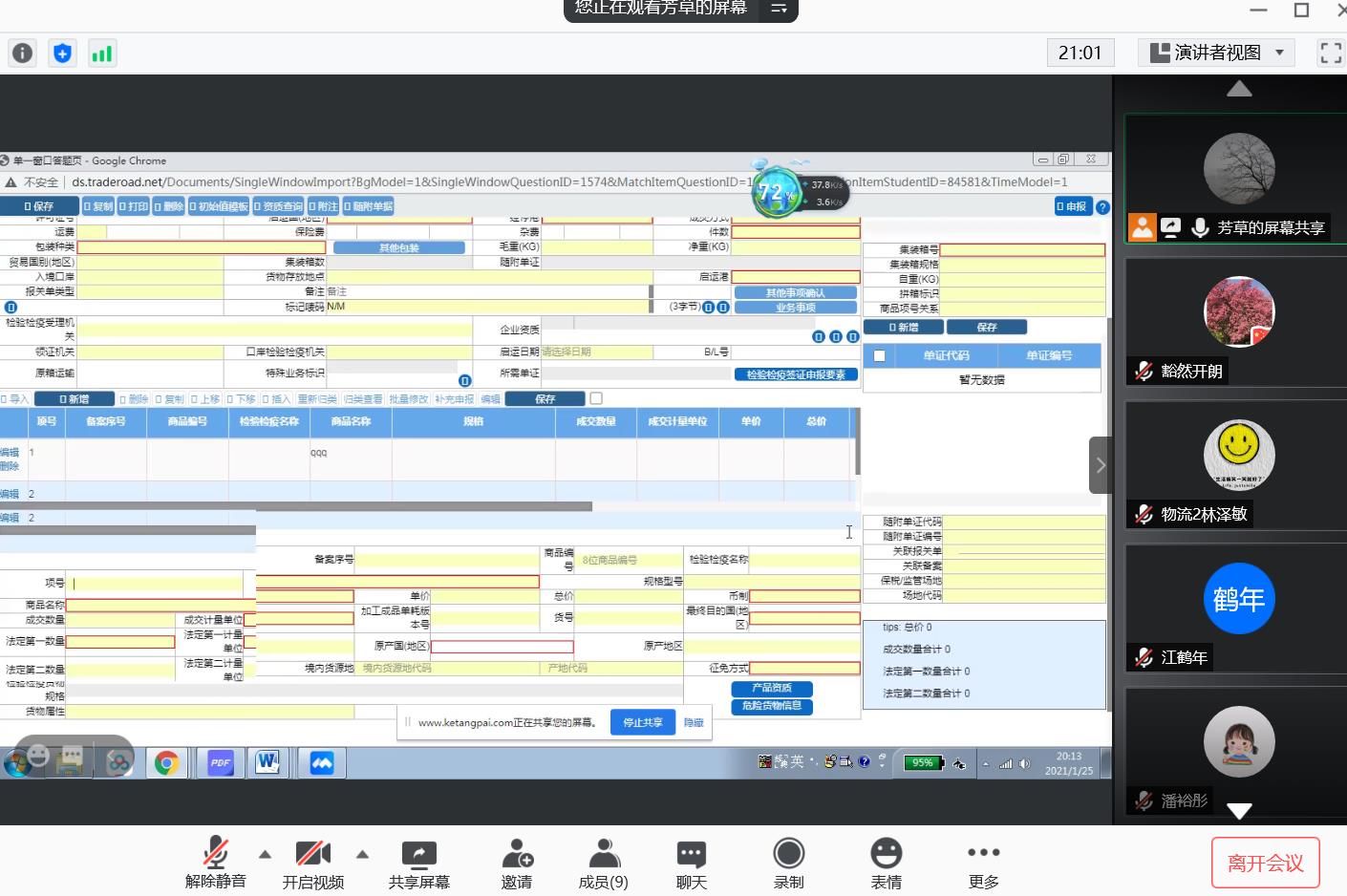Click the red 离开会议 button
Image resolution: width=1347 pixels, height=896 pixels.
[1265, 863]
